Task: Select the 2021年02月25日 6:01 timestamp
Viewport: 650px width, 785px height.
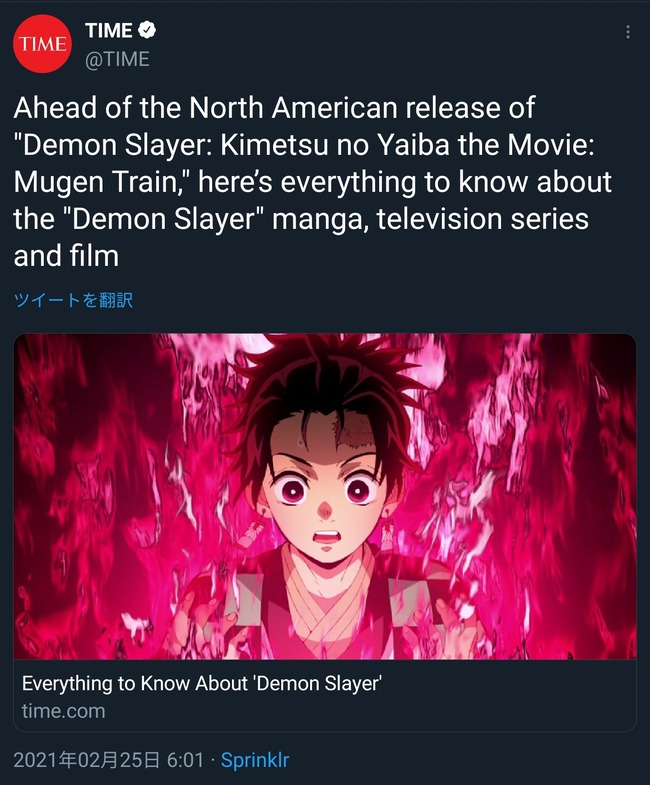Action: [x=109, y=760]
